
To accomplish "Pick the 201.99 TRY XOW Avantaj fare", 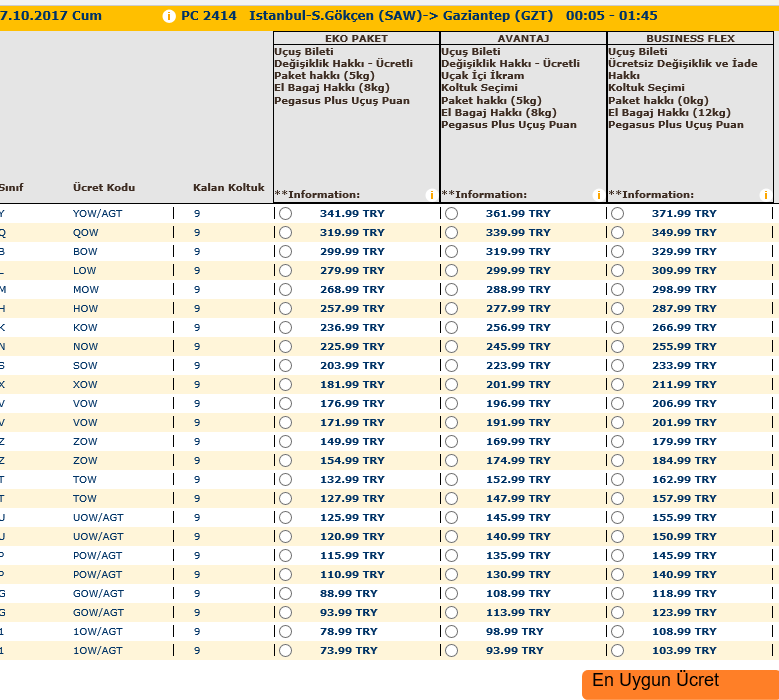I will pos(452,385).
